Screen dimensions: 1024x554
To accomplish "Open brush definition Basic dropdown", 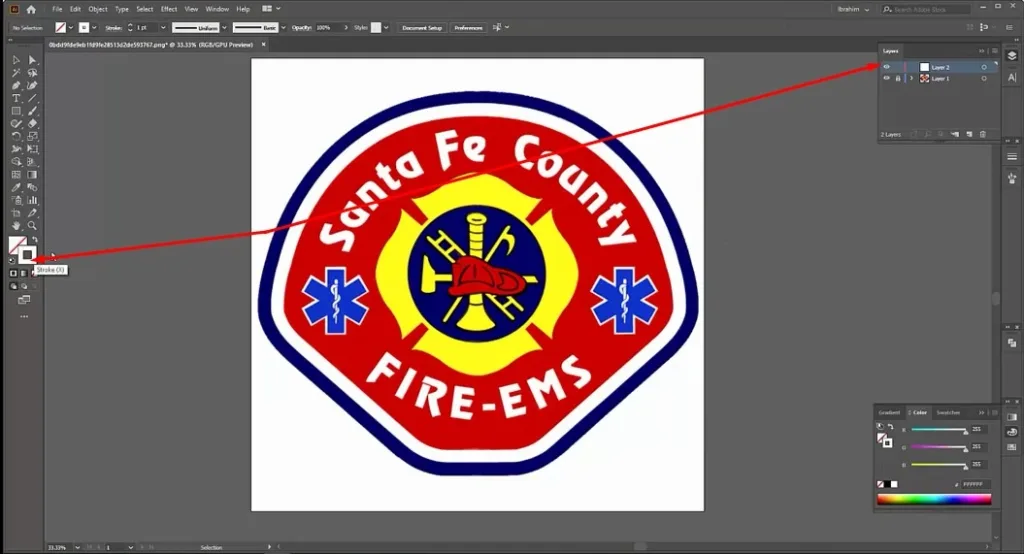I will point(283,27).
